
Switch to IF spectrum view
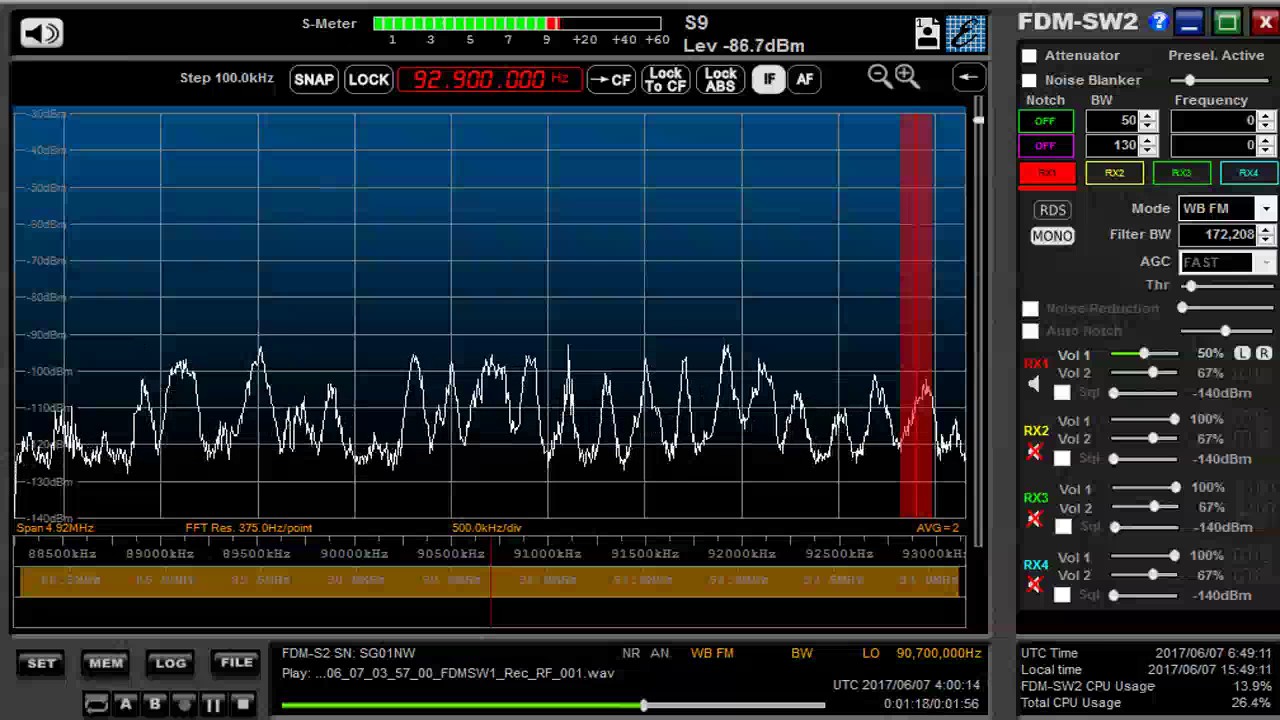769,80
